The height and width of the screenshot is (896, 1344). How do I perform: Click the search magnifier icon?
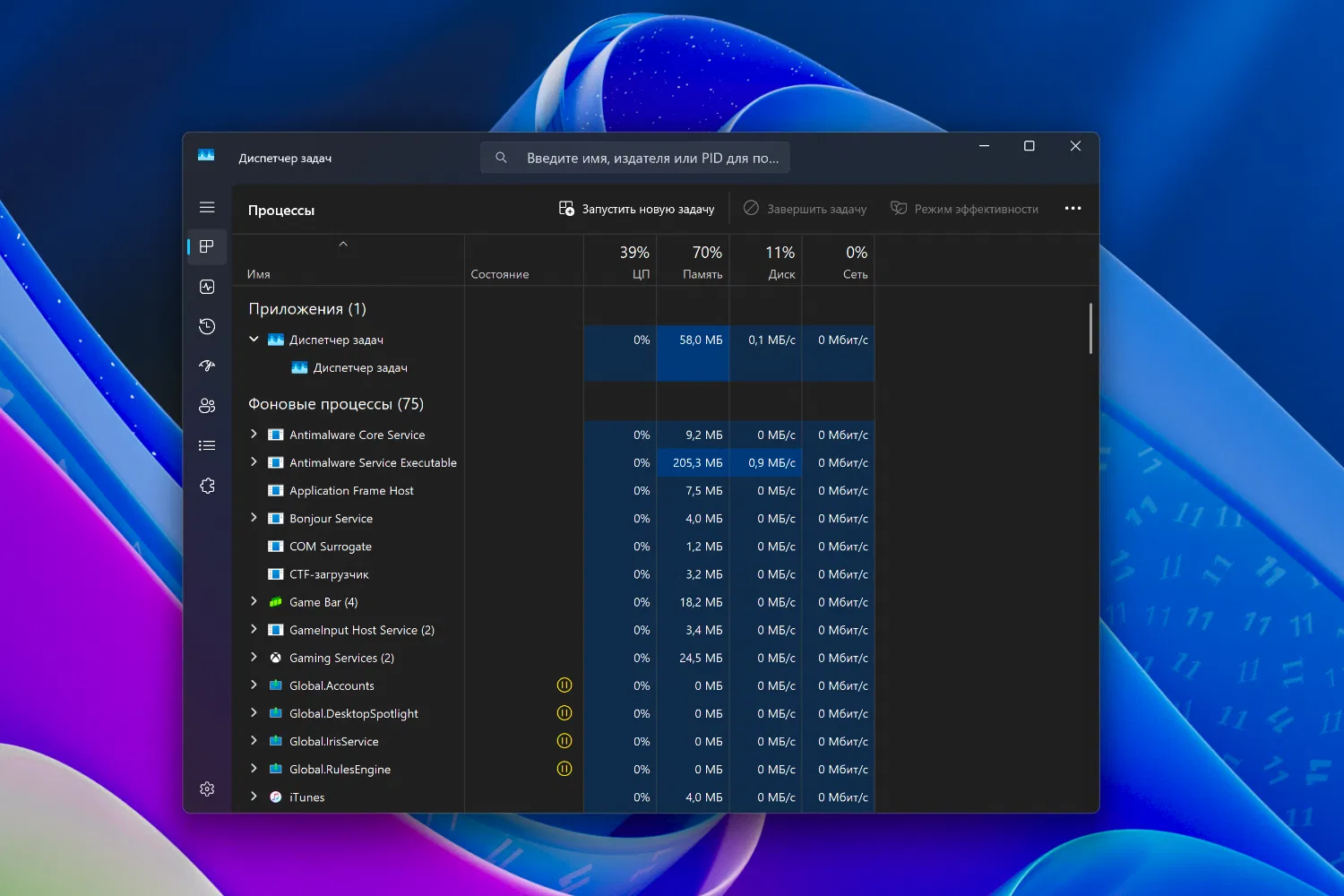click(x=501, y=158)
